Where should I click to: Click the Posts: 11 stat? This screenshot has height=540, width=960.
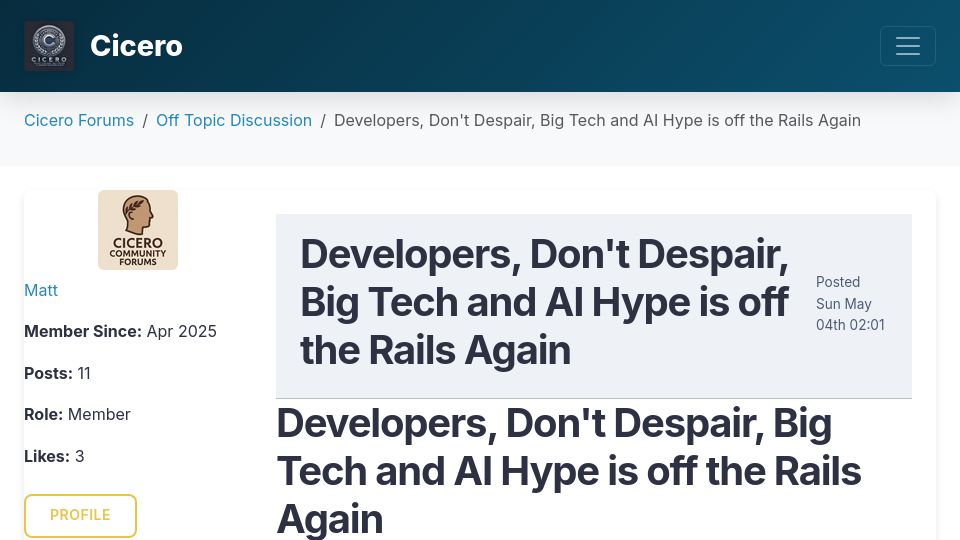click(x=58, y=373)
